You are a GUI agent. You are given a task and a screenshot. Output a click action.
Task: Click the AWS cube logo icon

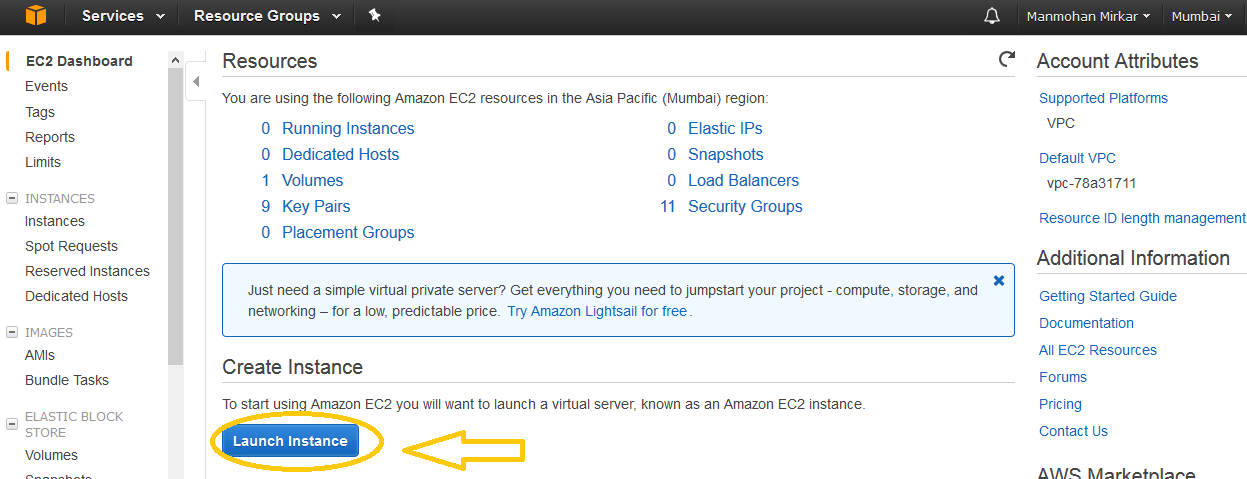[36, 16]
